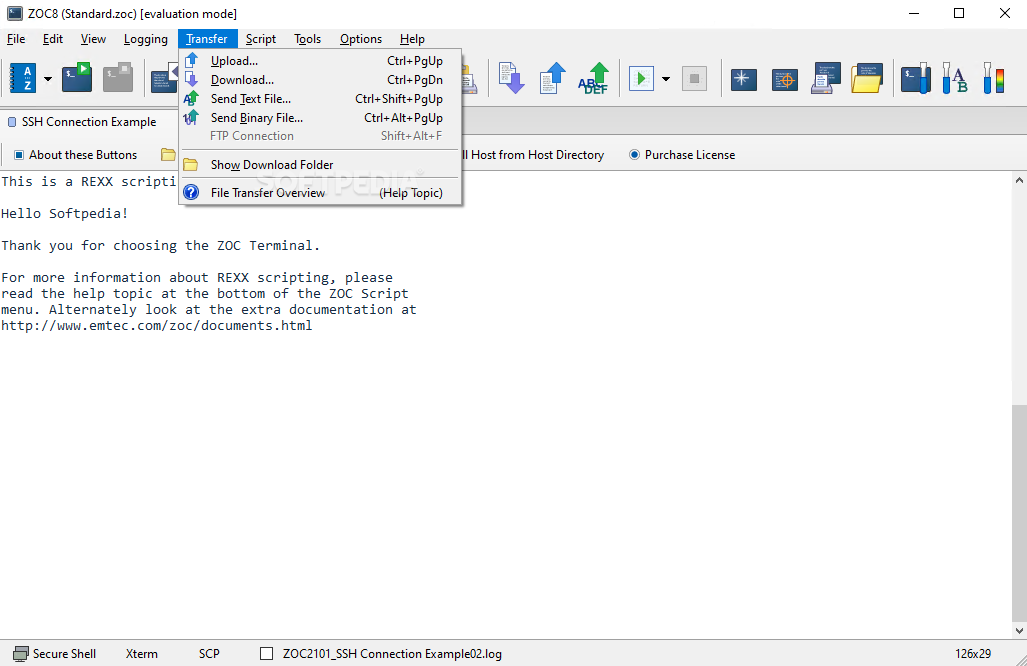Open File Transfer Overview help topic

320,193
